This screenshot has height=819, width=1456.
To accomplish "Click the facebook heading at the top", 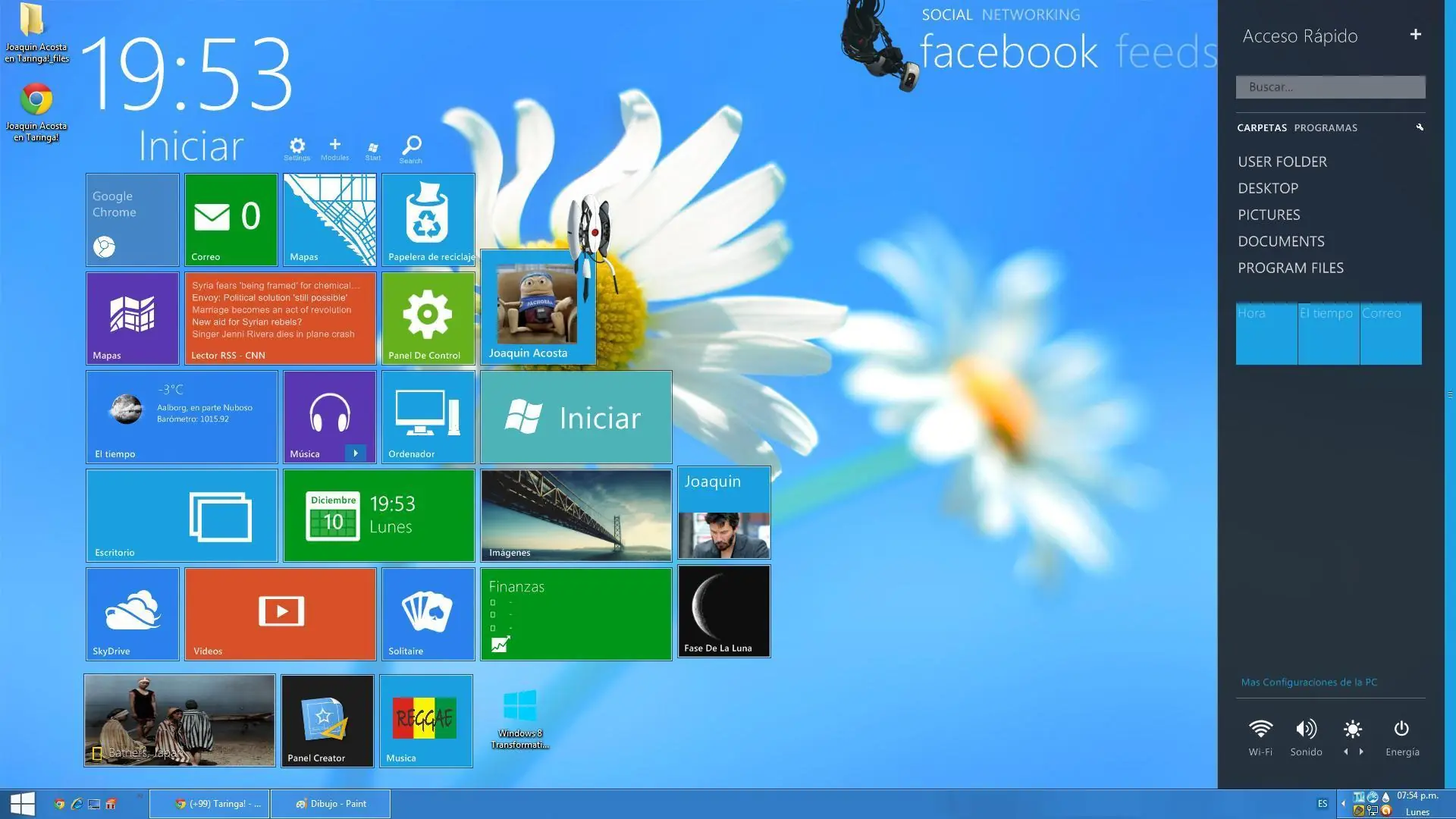I will pyautogui.click(x=1009, y=52).
